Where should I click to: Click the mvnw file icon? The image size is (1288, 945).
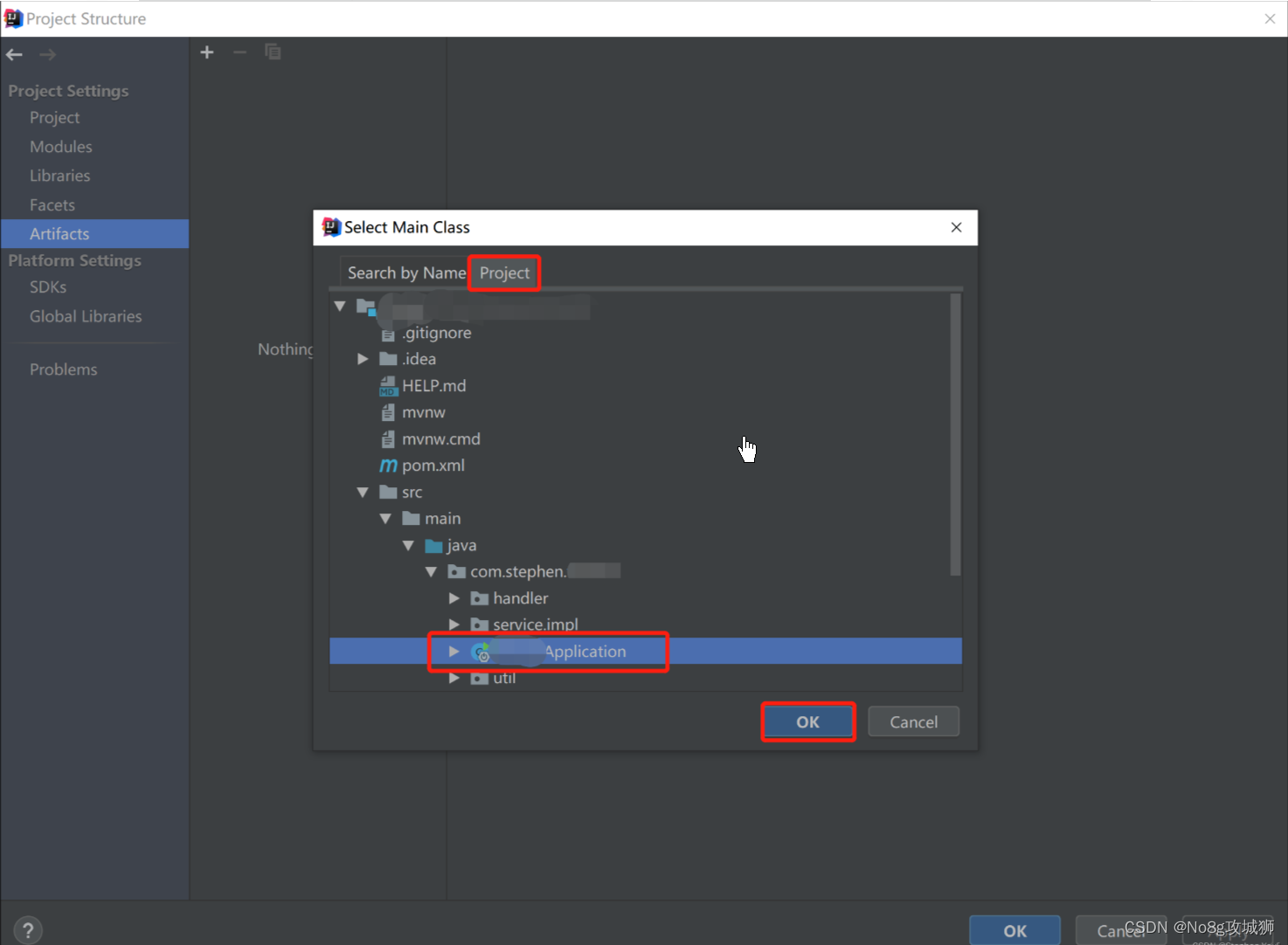point(388,412)
